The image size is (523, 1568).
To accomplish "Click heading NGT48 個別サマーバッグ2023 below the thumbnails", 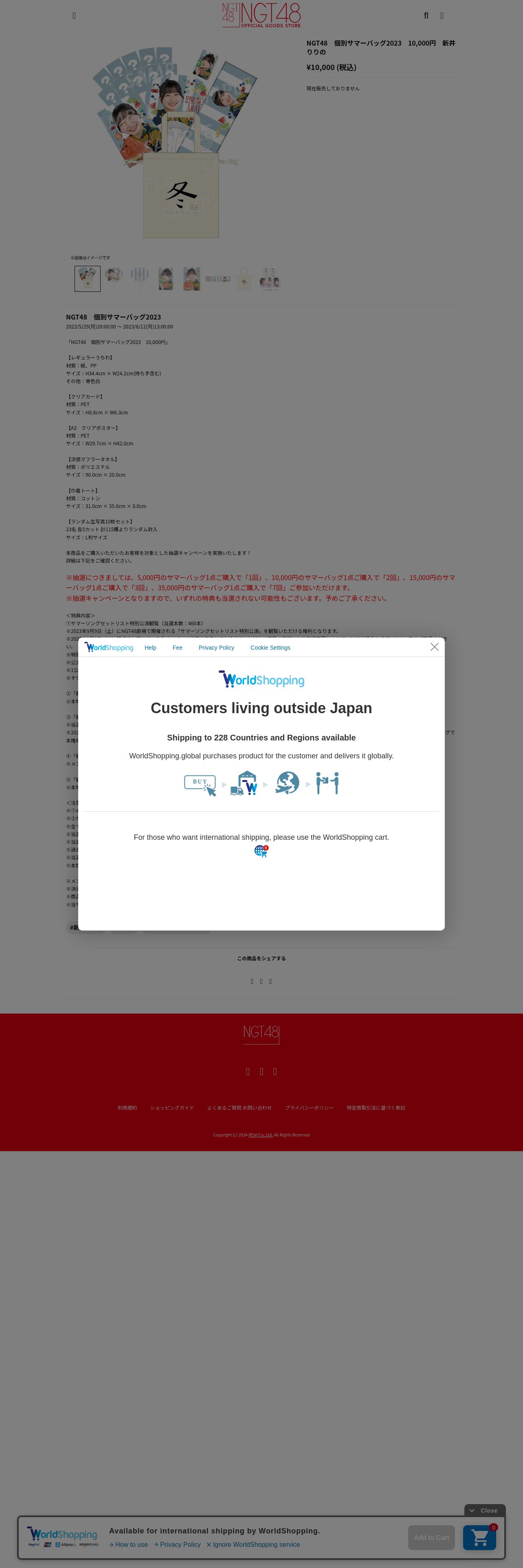I will 113,317.
